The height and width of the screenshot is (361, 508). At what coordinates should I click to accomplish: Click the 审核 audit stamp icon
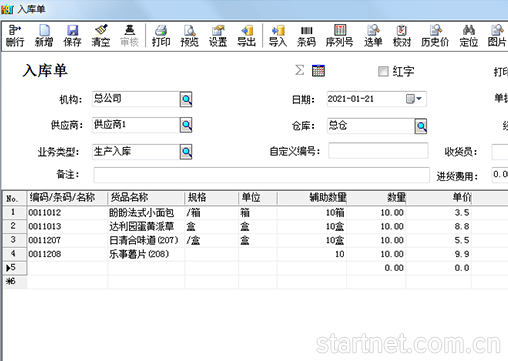129,36
